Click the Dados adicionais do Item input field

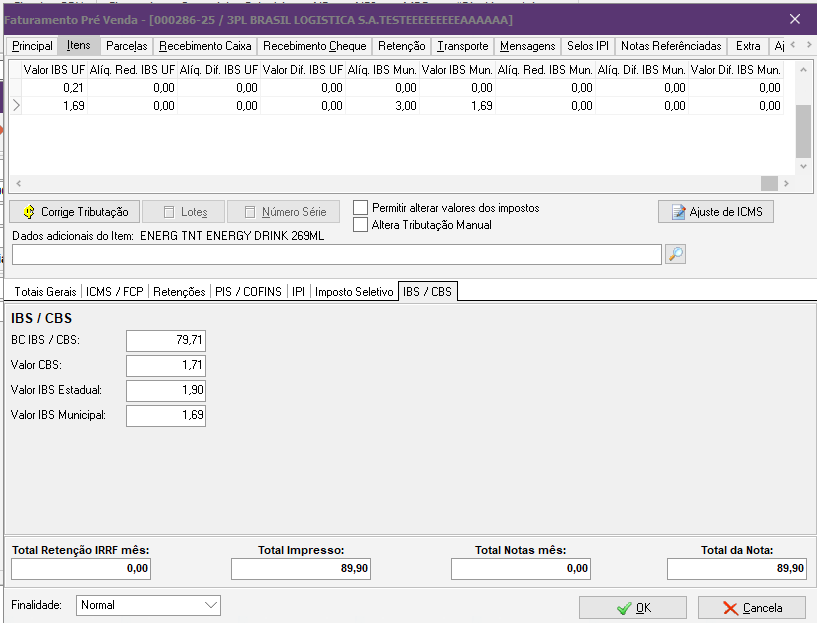(x=337, y=254)
